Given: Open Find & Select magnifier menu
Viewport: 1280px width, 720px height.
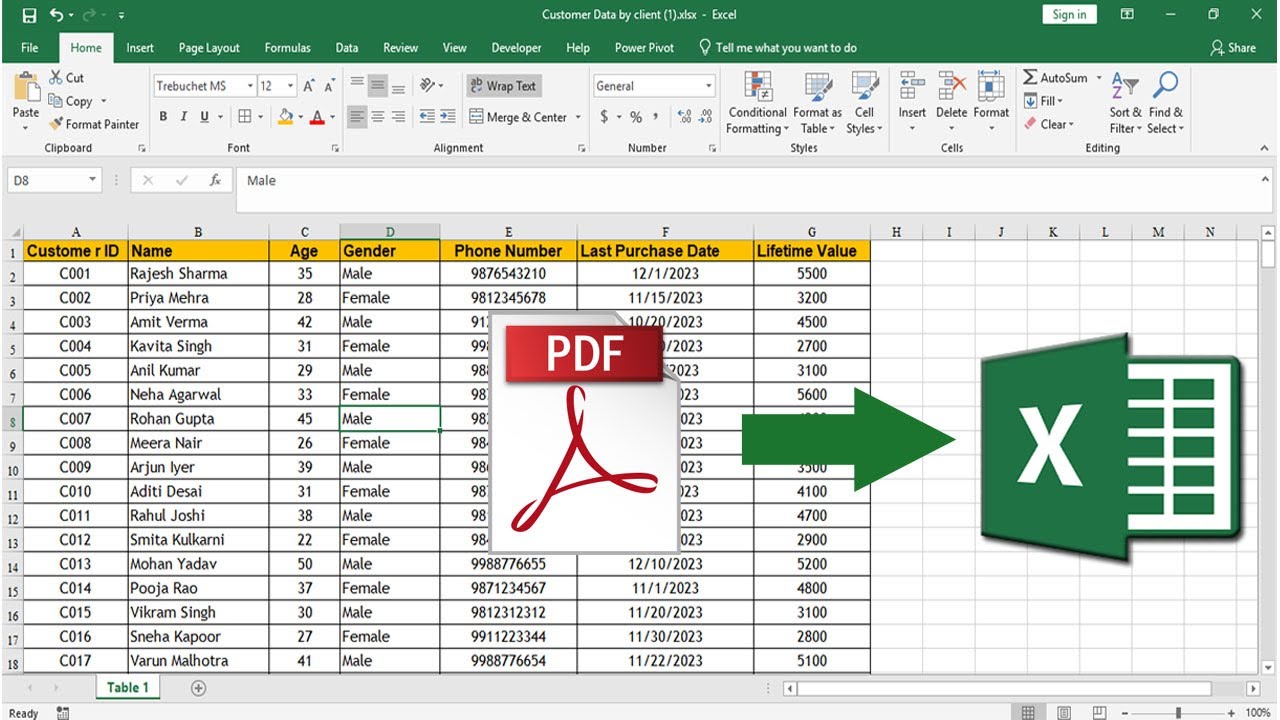Looking at the screenshot, I should (x=1165, y=103).
